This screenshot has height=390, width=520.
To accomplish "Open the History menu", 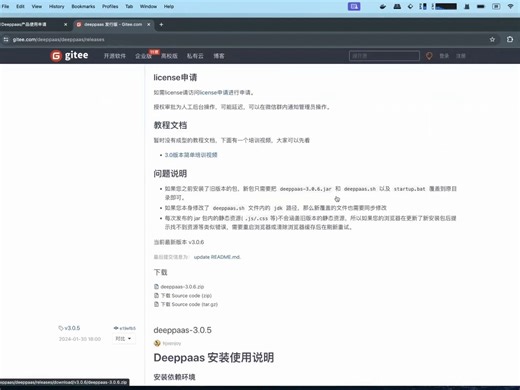I will [56, 6].
